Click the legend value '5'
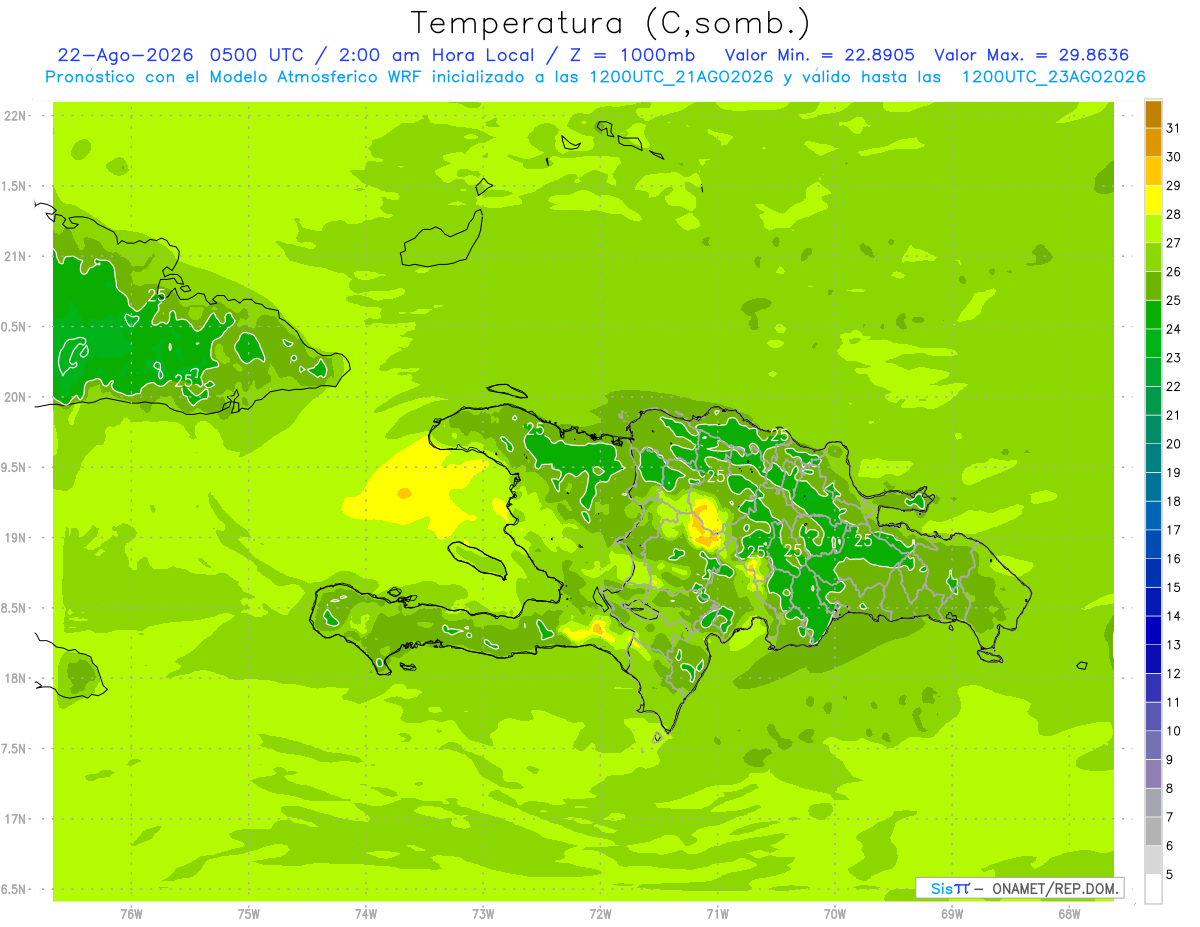The width and height of the screenshot is (1200, 927). coord(1170,875)
